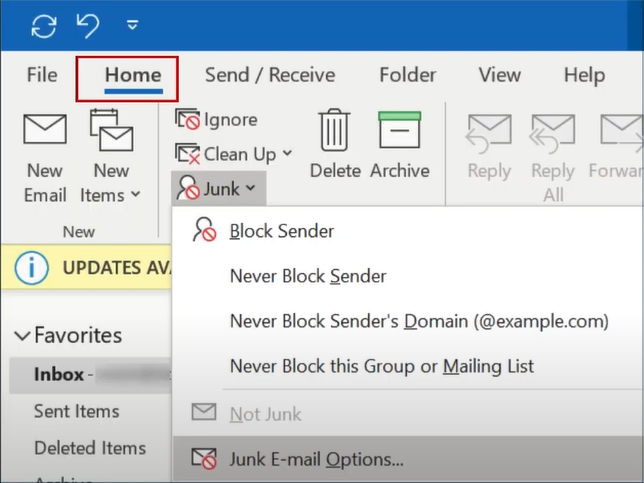This screenshot has height=483, width=644.
Task: Go to the View tab
Action: pos(499,75)
